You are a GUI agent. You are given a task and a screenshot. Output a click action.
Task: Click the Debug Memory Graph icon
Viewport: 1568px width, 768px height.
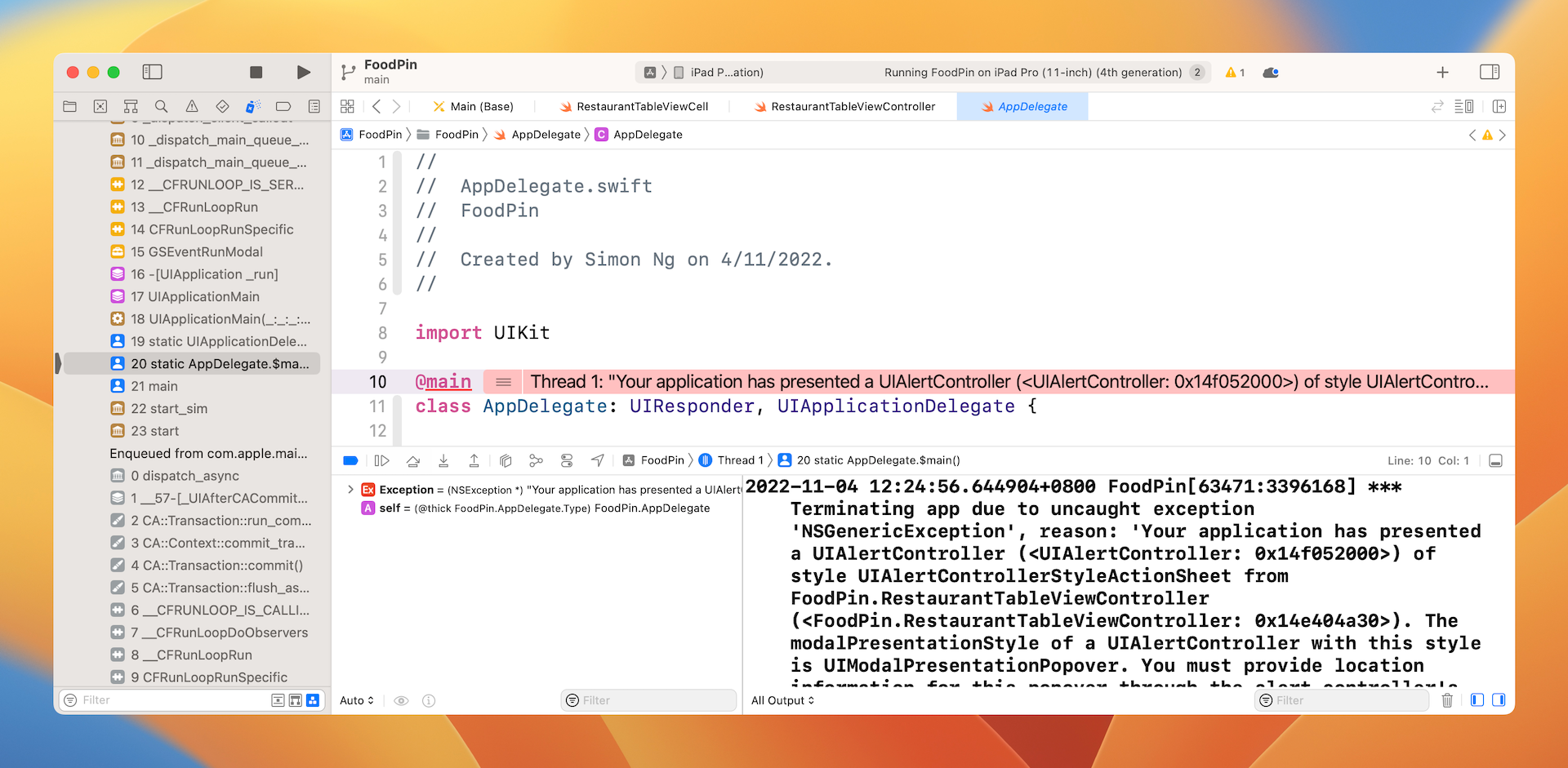[536, 461]
